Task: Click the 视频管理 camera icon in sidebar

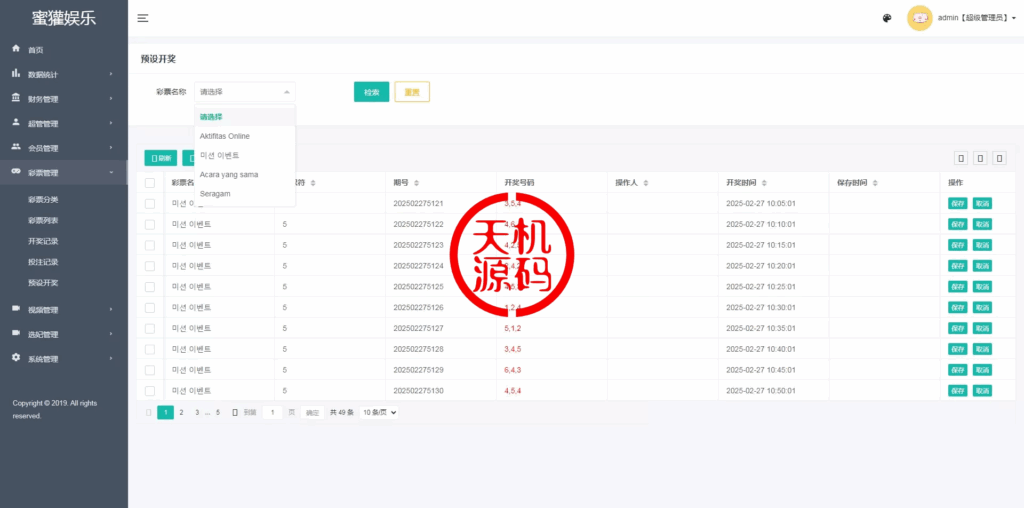Action: 16,309
